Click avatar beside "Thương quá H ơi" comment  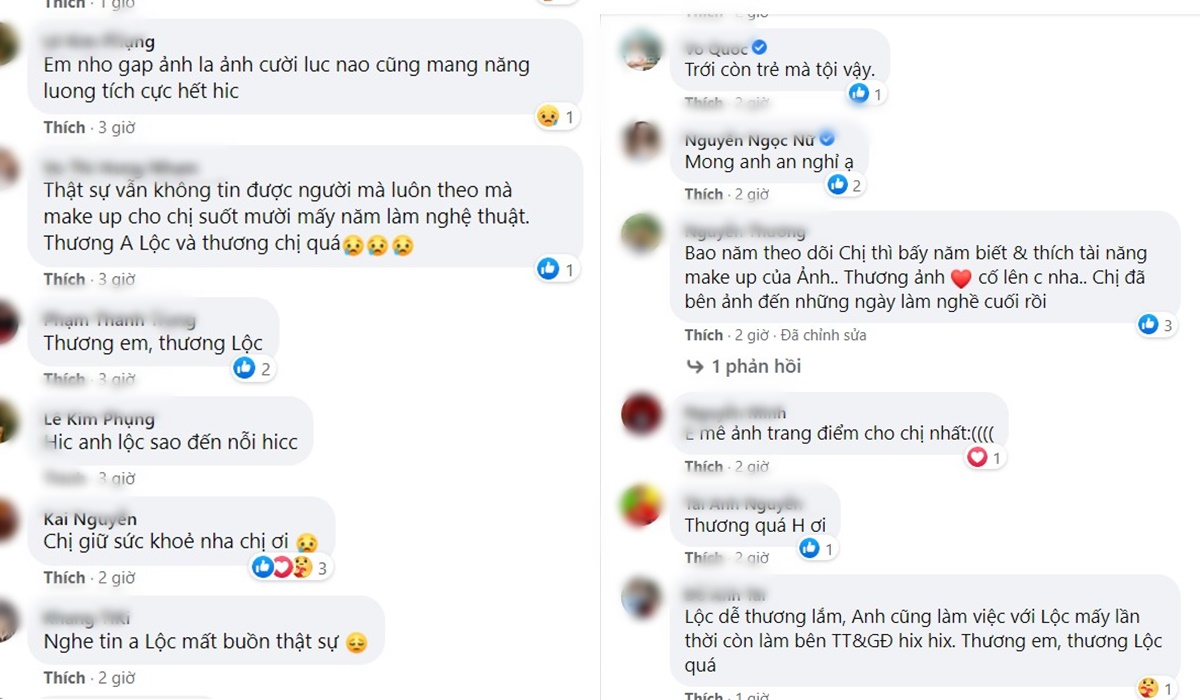coord(641,505)
